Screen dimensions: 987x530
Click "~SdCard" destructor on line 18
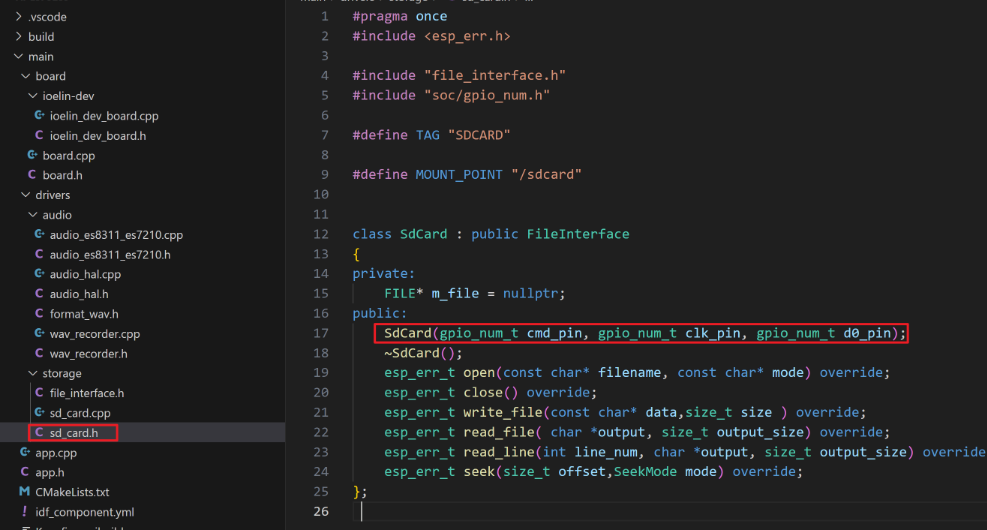[x=412, y=353]
